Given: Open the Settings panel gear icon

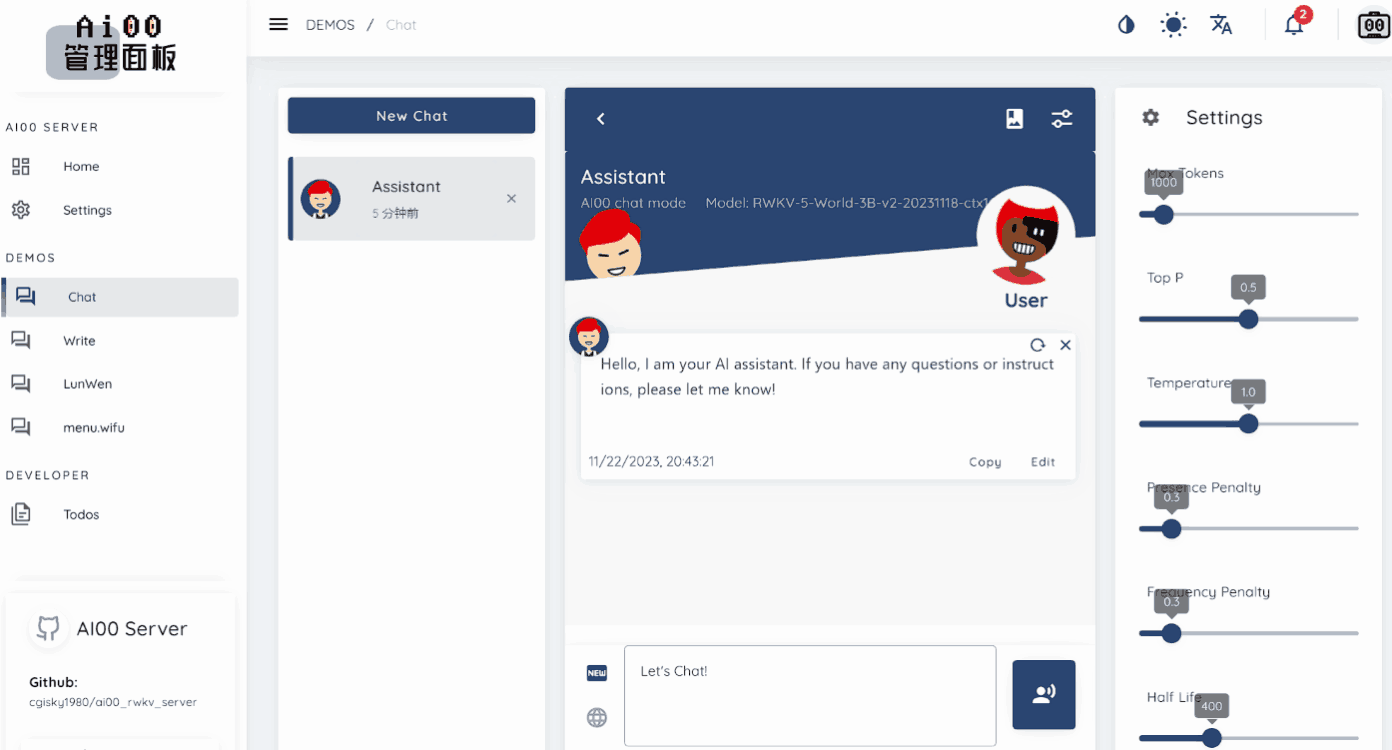Looking at the screenshot, I should 1150,117.
